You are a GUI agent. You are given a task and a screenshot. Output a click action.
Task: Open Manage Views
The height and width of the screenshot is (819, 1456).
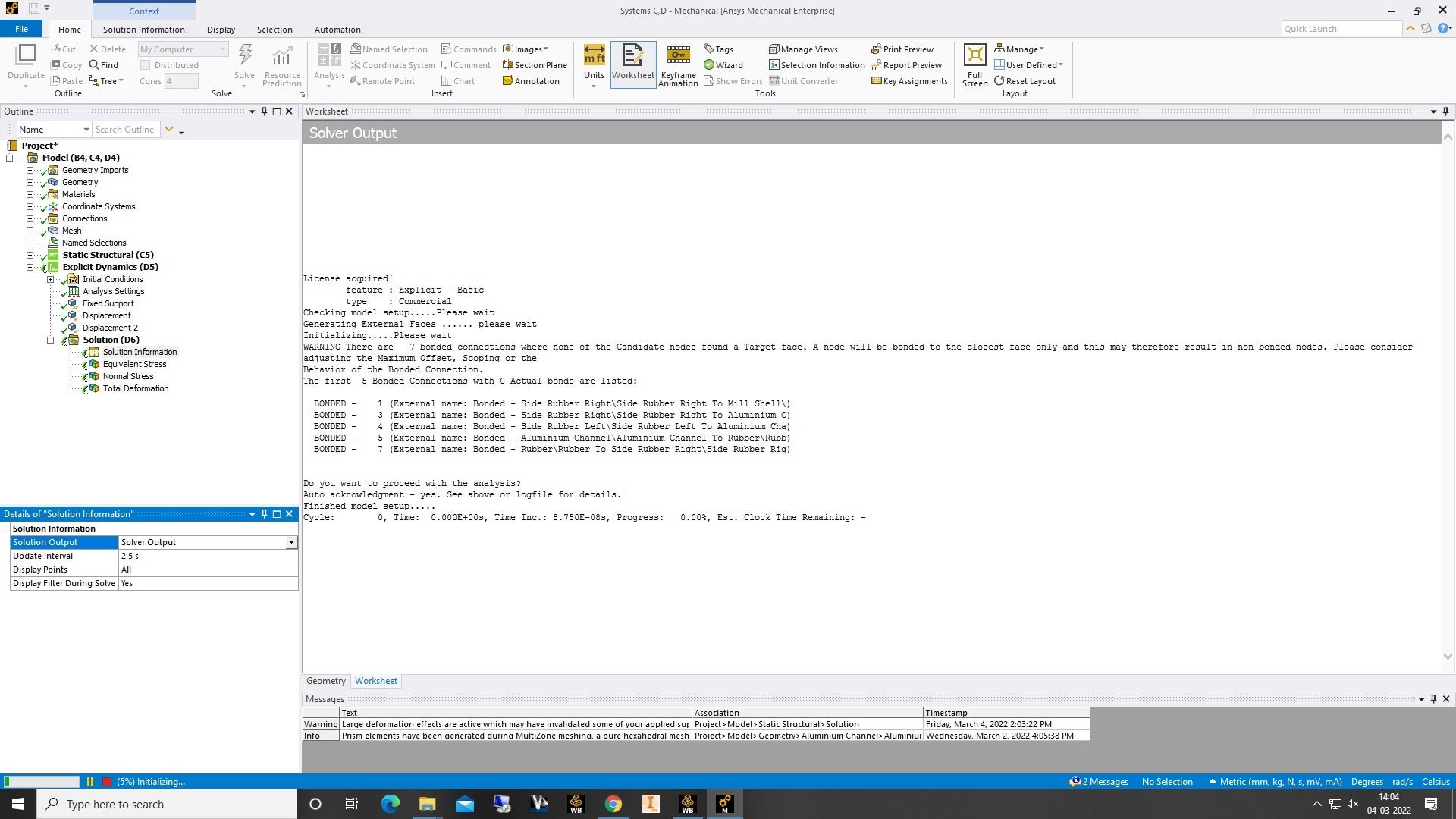tap(803, 49)
